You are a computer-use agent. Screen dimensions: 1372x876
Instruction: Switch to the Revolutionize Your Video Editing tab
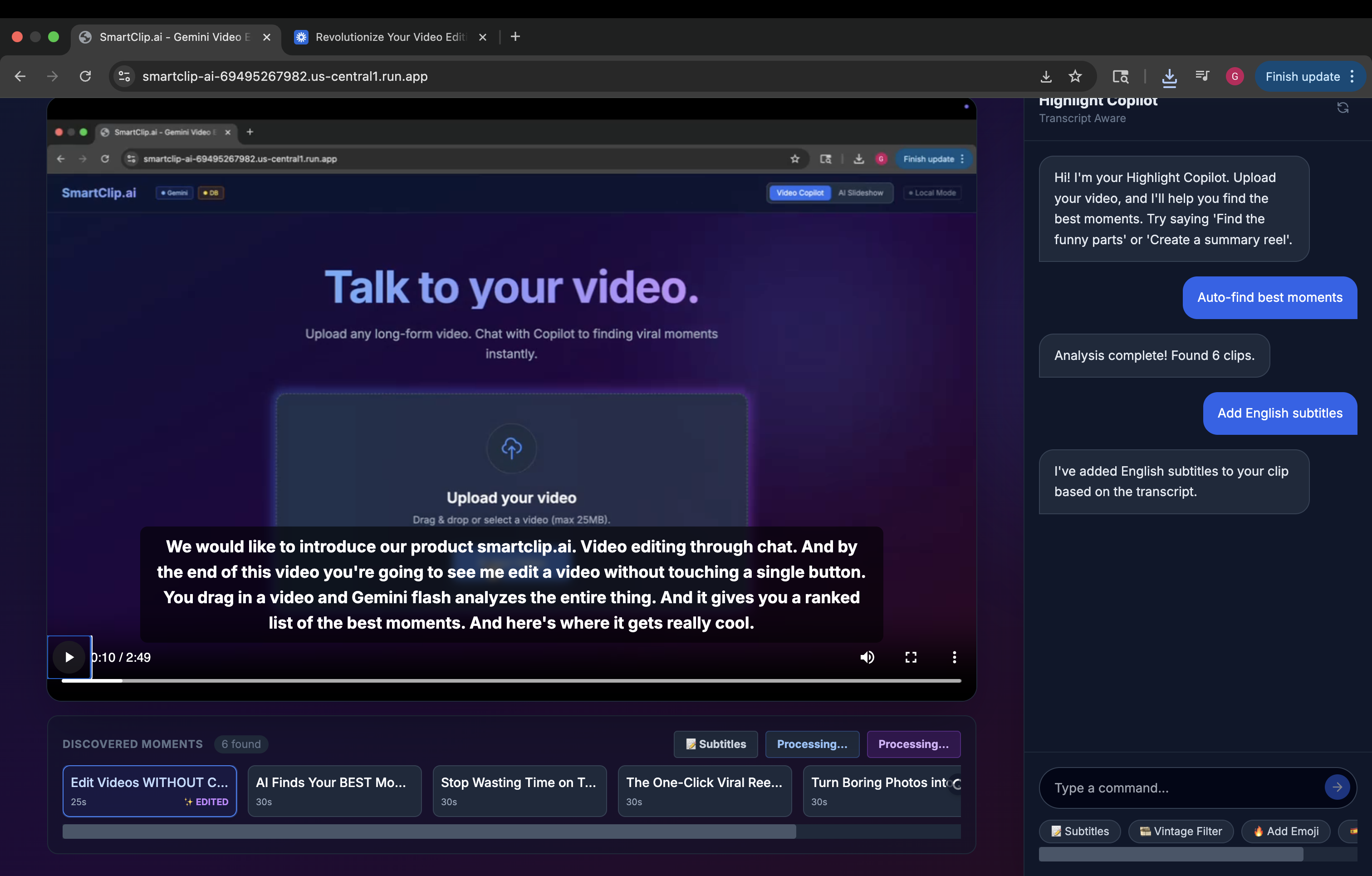pyautogui.click(x=390, y=37)
